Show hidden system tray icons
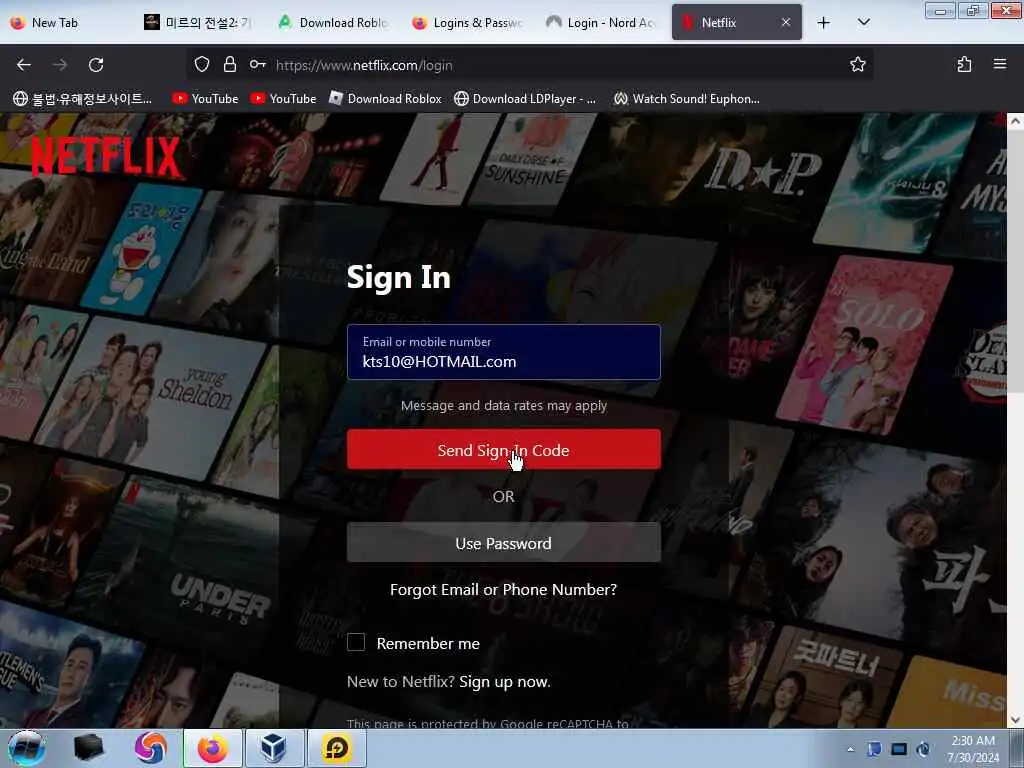The width and height of the screenshot is (1024, 768). [x=850, y=749]
